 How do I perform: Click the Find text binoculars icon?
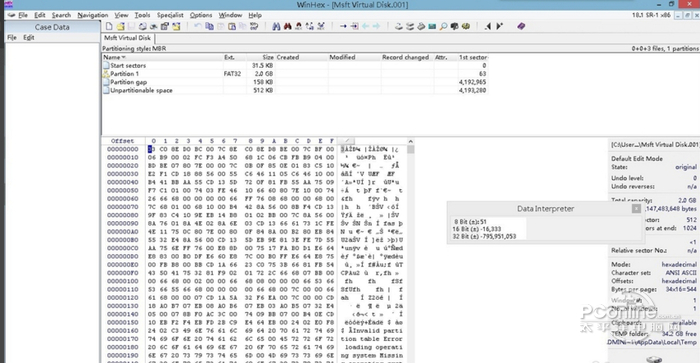tap(275, 26)
